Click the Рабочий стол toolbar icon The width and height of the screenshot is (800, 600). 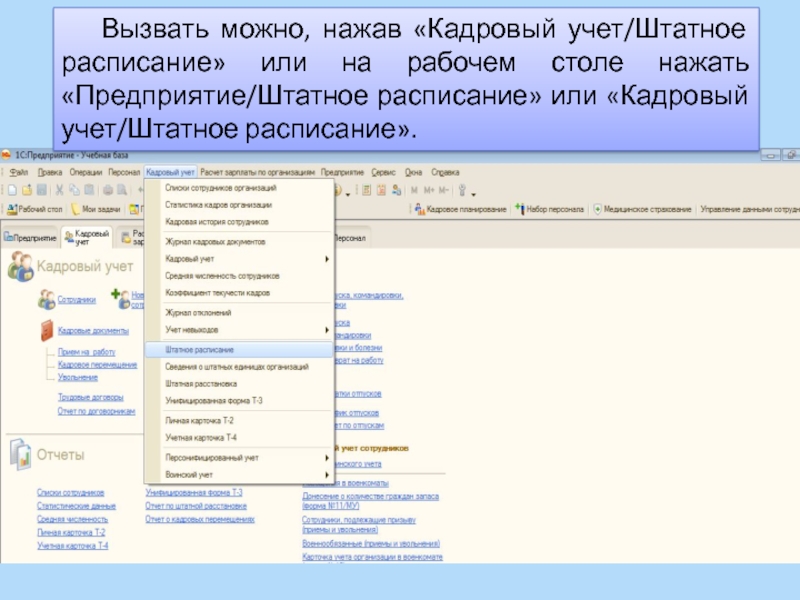click(11, 209)
